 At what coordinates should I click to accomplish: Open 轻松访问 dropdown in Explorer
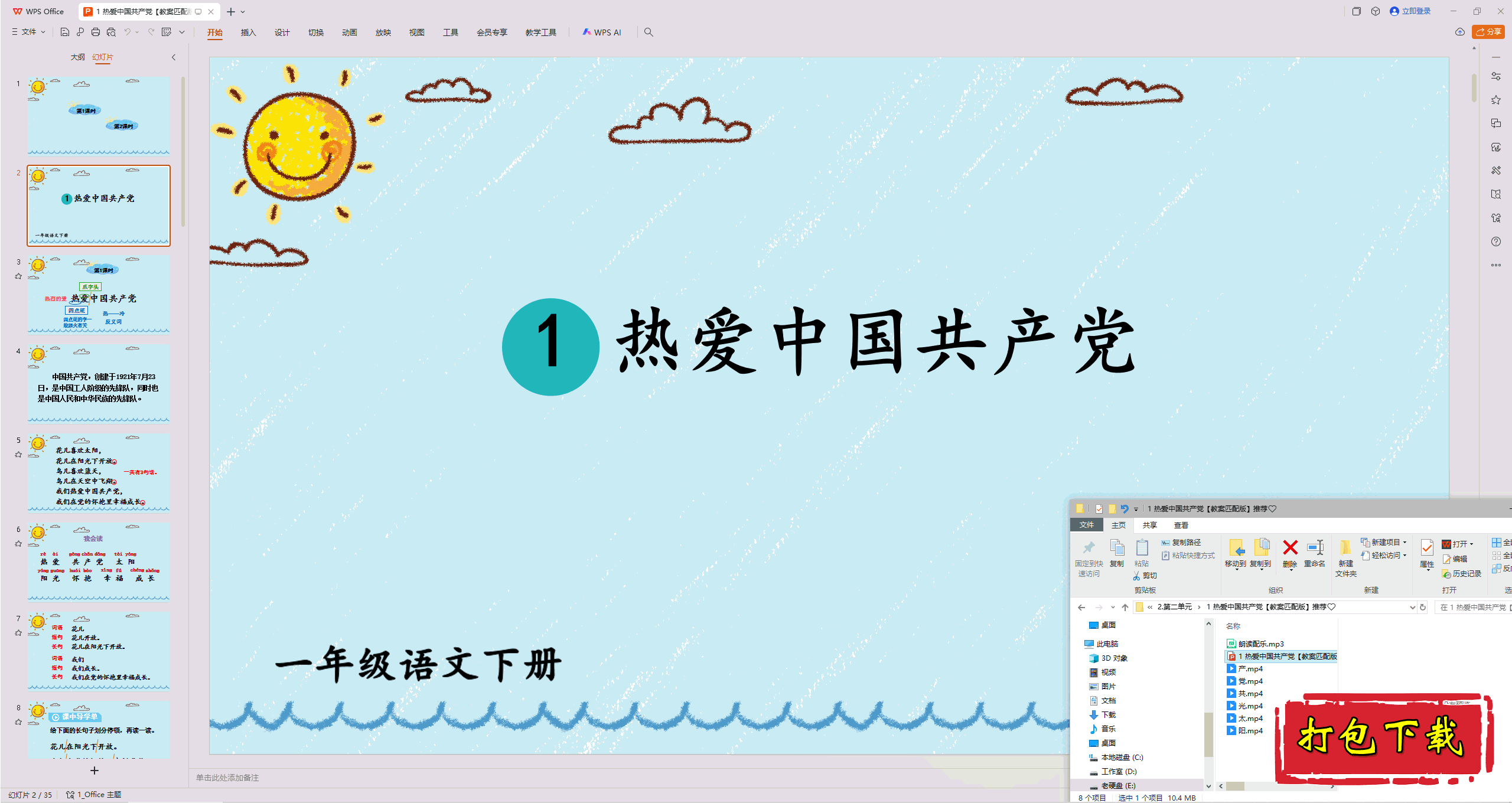click(1383, 555)
